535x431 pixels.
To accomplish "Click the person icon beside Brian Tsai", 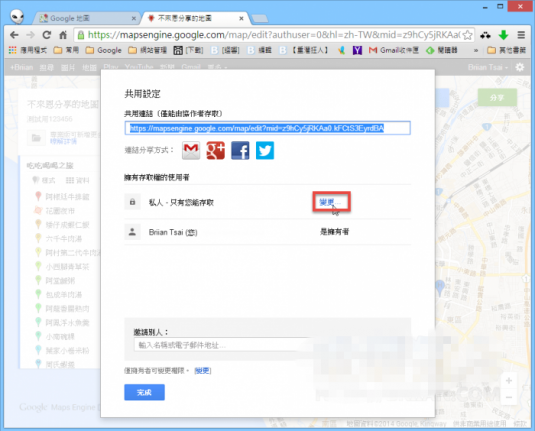I will coord(132,232).
